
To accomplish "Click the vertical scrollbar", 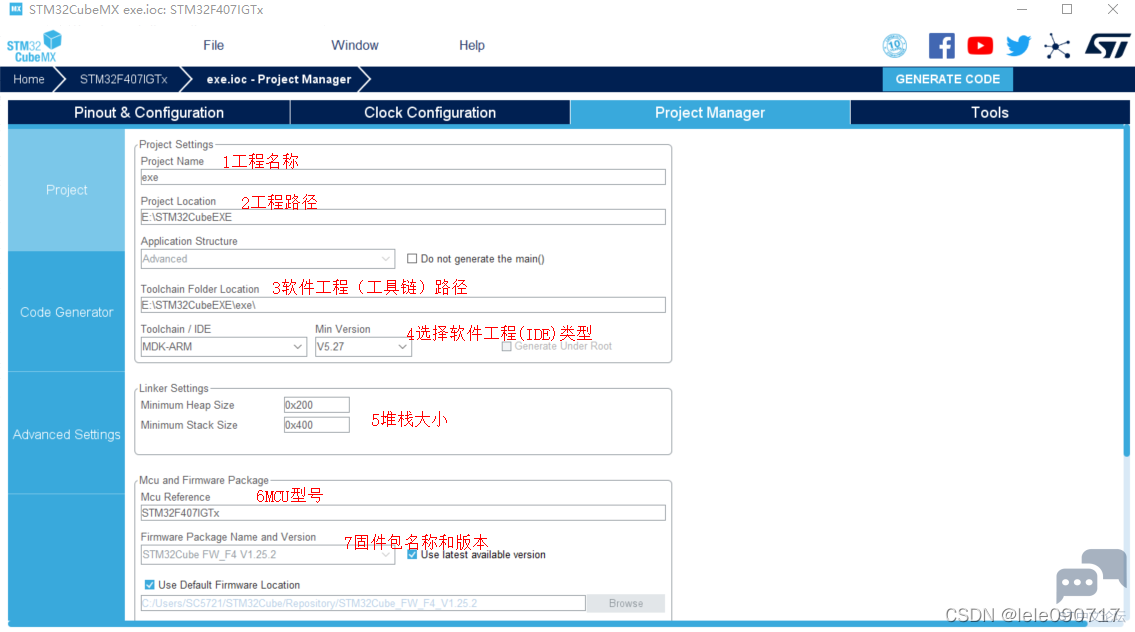I will click(x=1126, y=292).
